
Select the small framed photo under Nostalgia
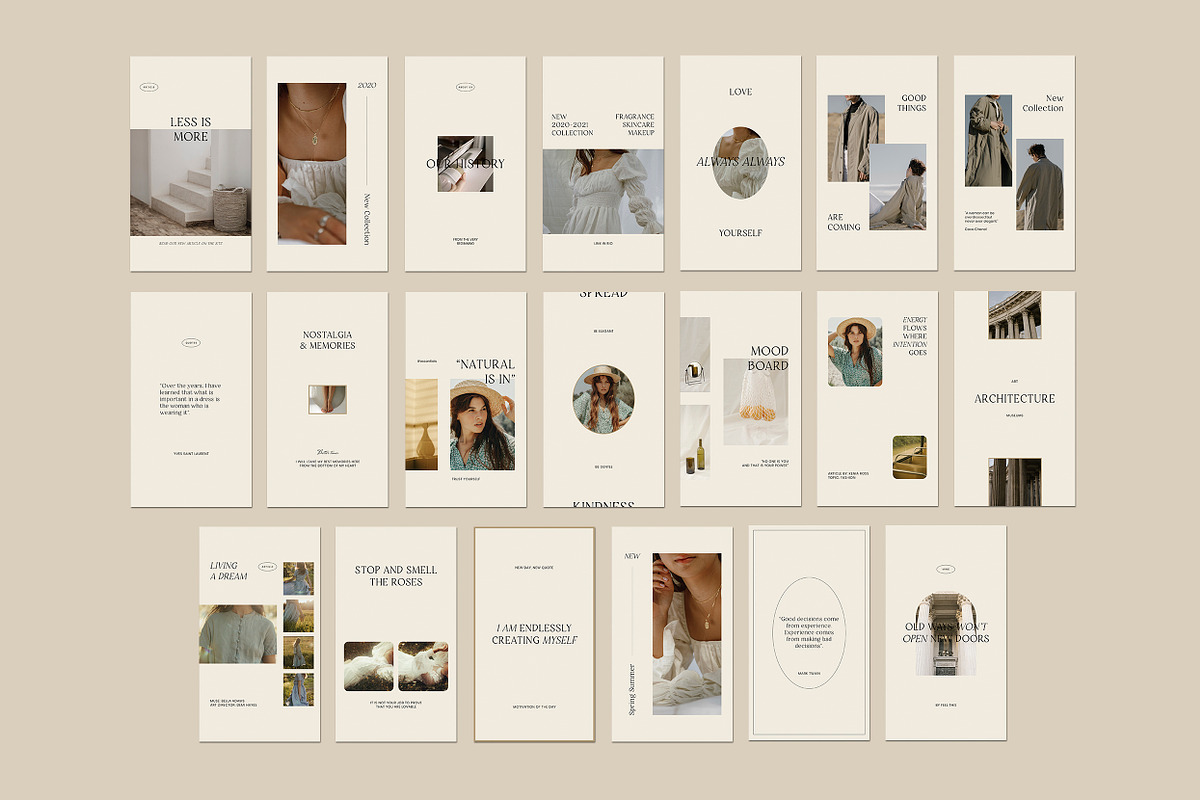327,399
